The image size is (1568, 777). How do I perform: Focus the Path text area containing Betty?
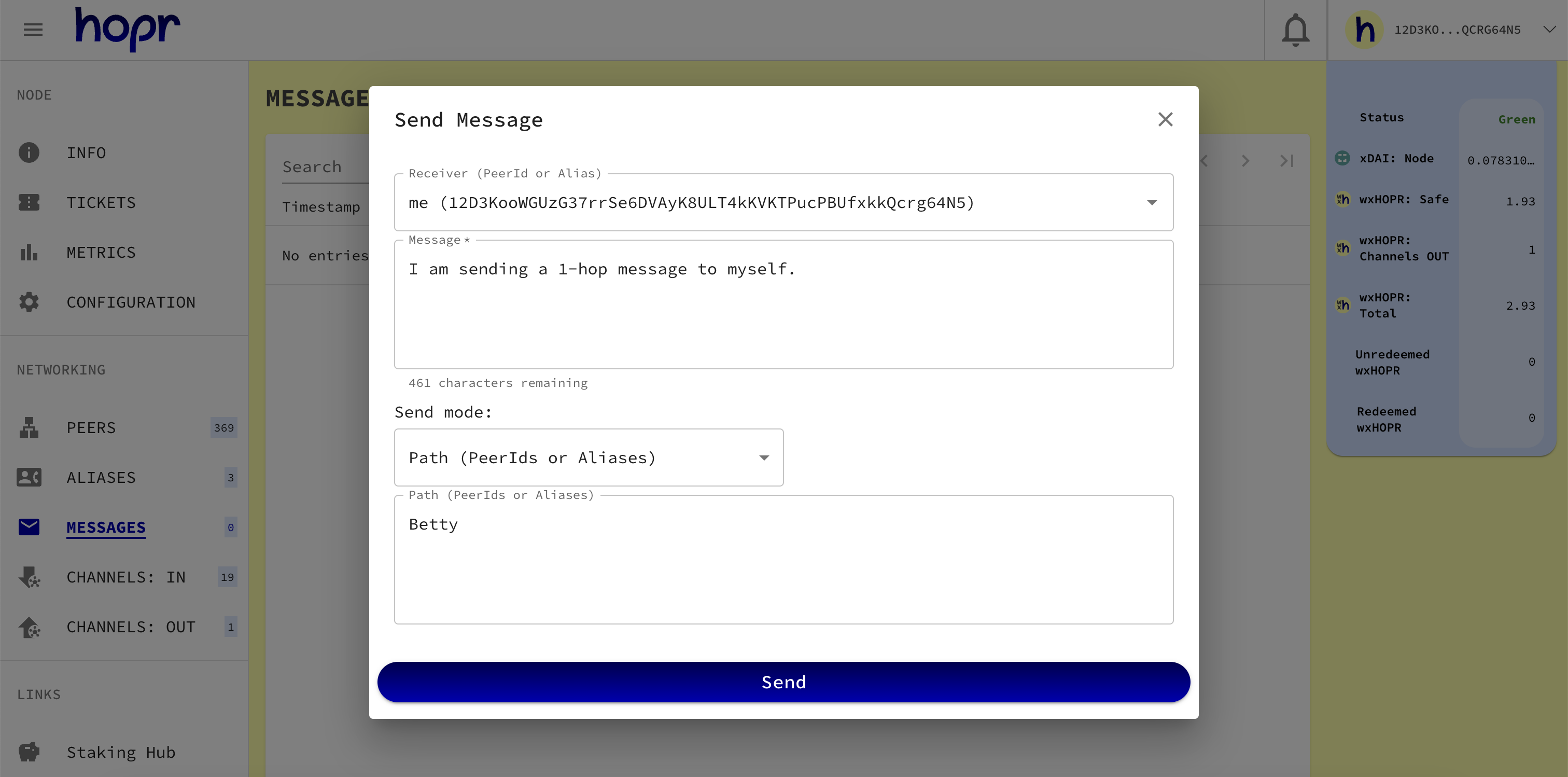coord(783,560)
